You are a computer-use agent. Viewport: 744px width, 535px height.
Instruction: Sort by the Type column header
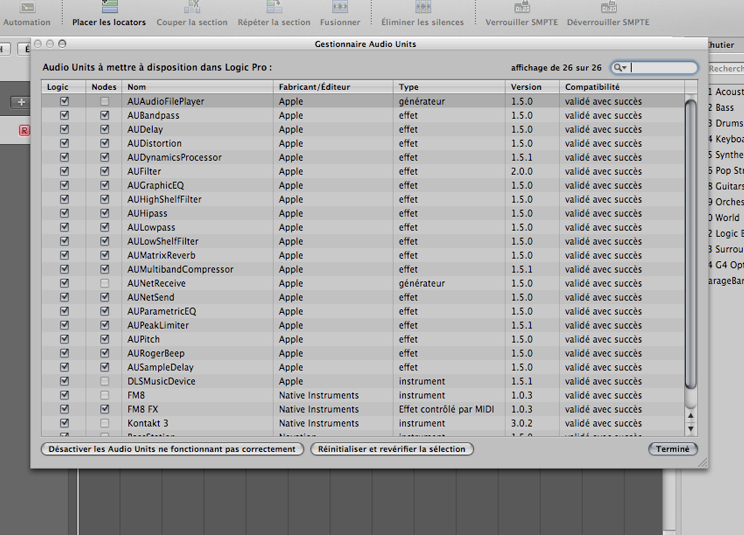449,87
